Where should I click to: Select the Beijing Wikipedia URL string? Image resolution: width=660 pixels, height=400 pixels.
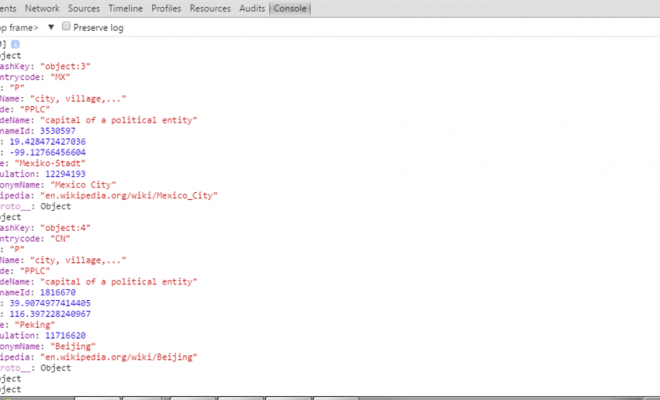(119, 357)
